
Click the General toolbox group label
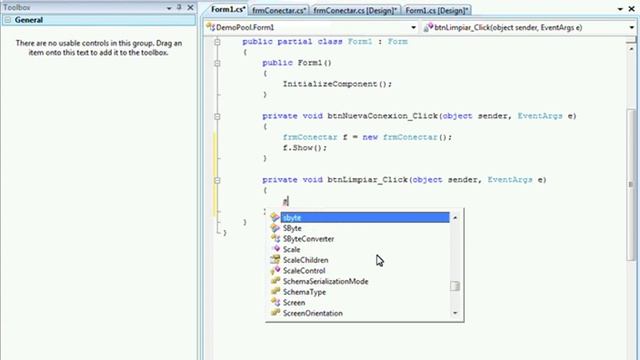click(x=29, y=20)
